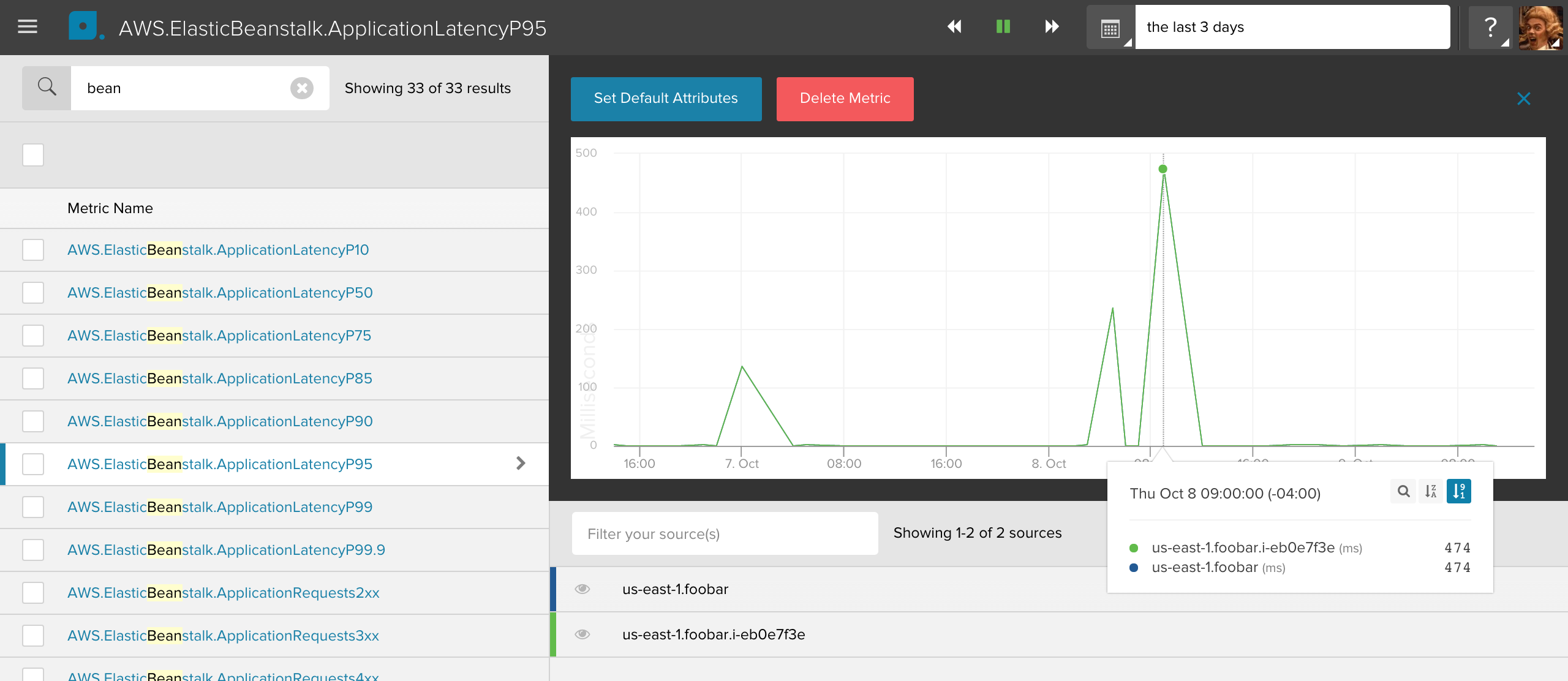1568x681 pixels.
Task: Open AWS.ElasticBeanstalk.ApplicationRequests2xx metric
Action: pos(224,593)
